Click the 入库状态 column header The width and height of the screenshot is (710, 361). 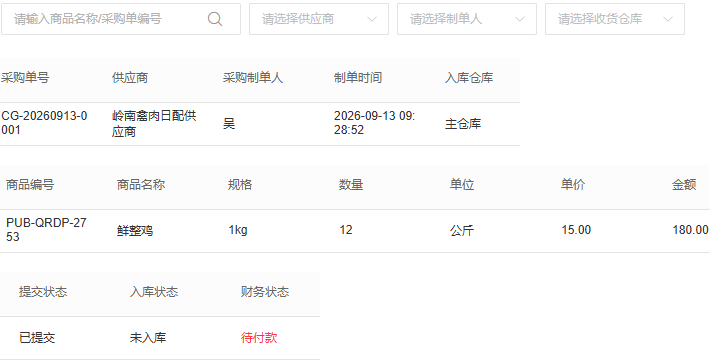click(154, 292)
